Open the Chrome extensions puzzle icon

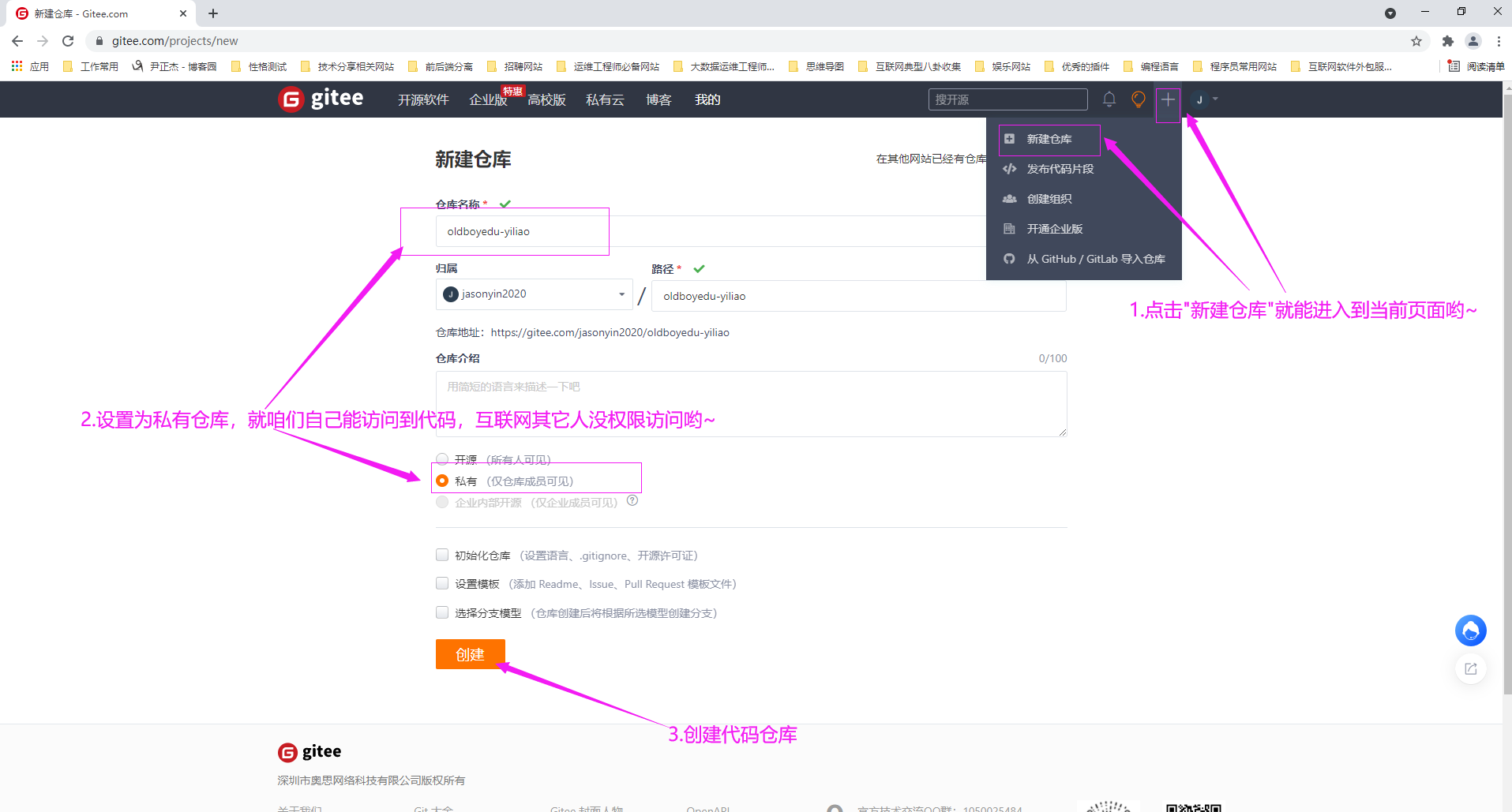click(x=1447, y=41)
